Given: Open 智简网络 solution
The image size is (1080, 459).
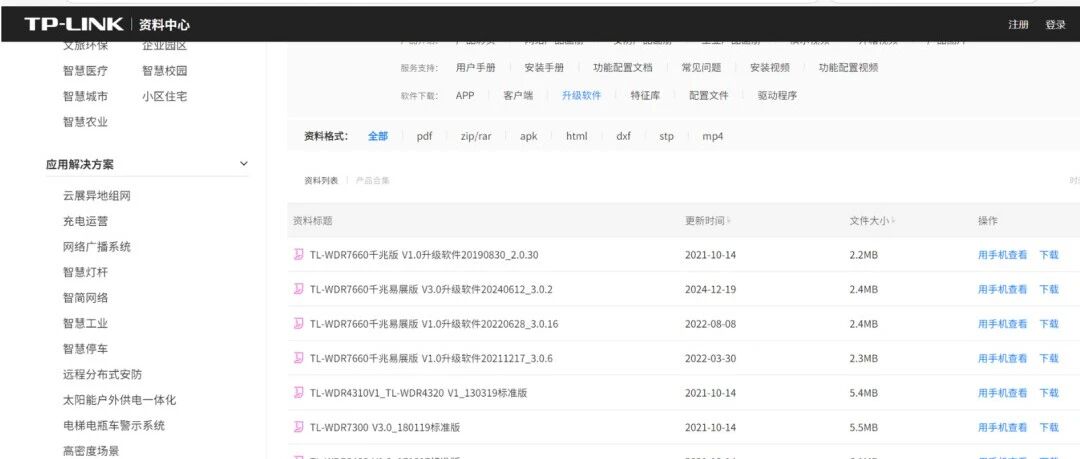Looking at the screenshot, I should (x=85, y=298).
